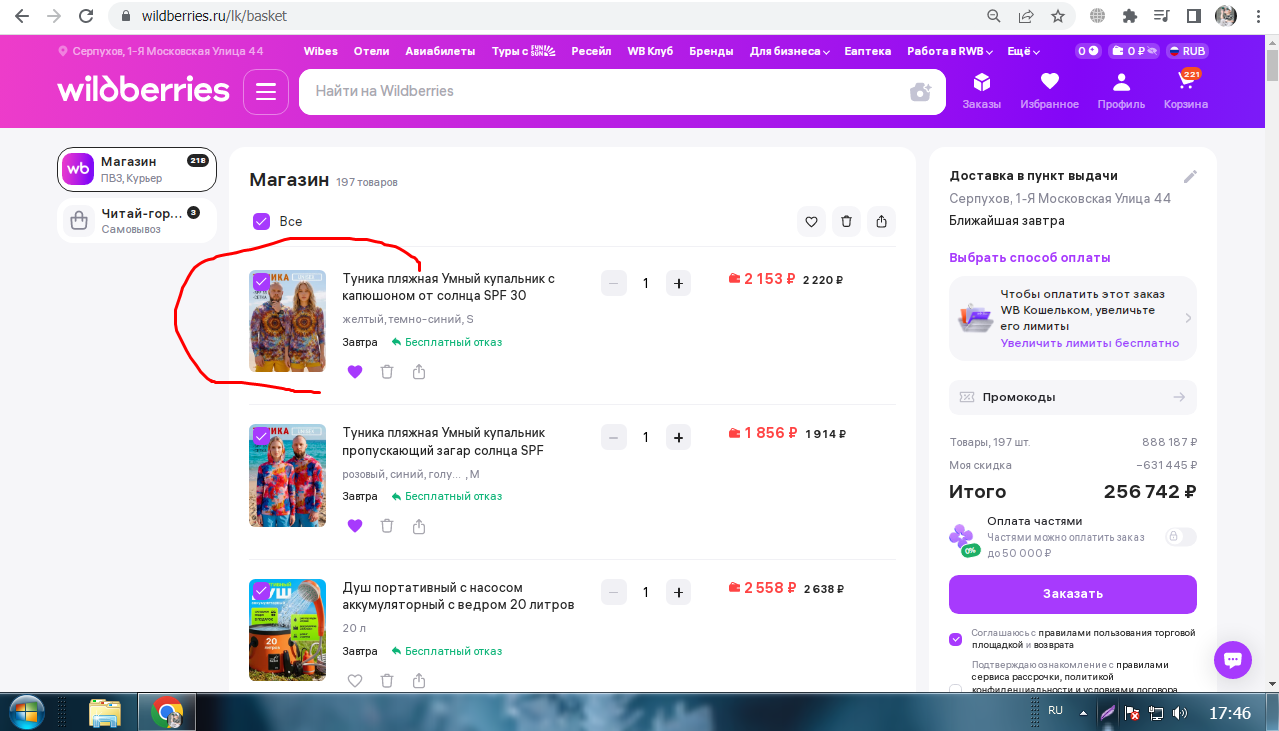Decrease quantity of SPF 30 tunic
The image size is (1279, 731).
614,283
